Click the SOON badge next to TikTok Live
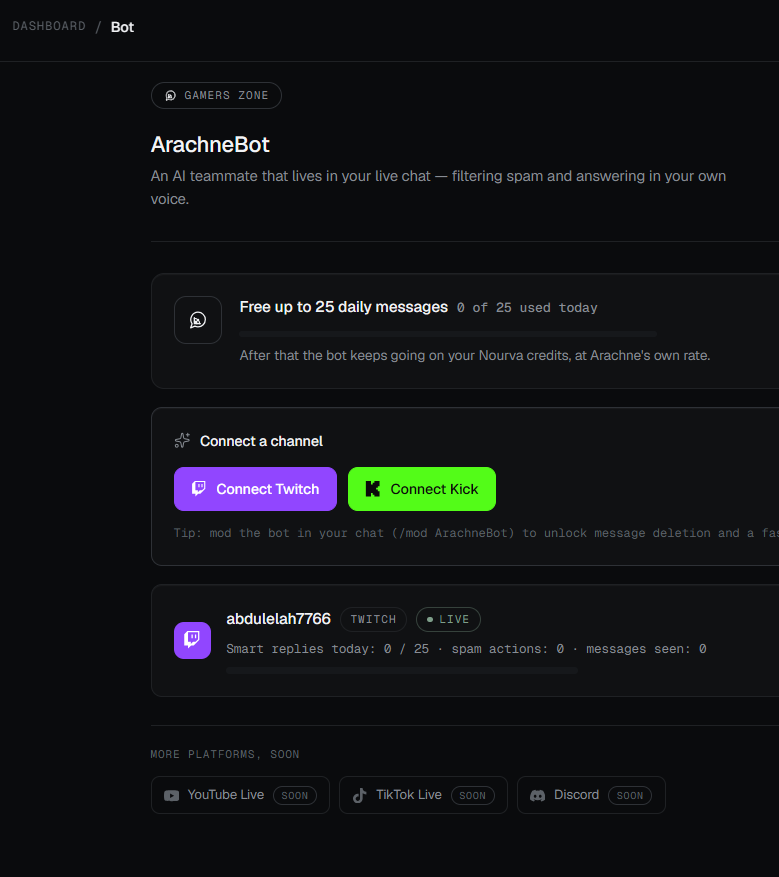The height and width of the screenshot is (877, 779). (473, 795)
